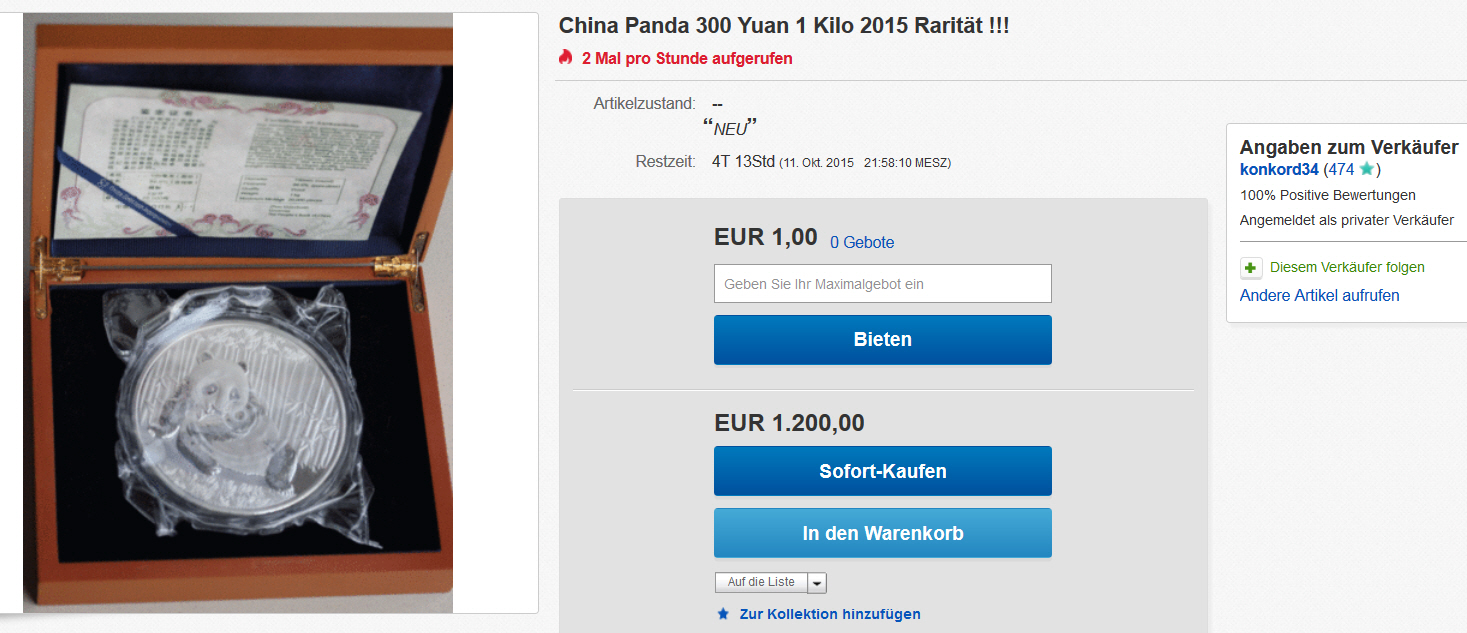Image resolution: width=1467 pixels, height=633 pixels.
Task: Click the blue star icon beside Zur Kollektion hinzufügen
Action: click(723, 614)
